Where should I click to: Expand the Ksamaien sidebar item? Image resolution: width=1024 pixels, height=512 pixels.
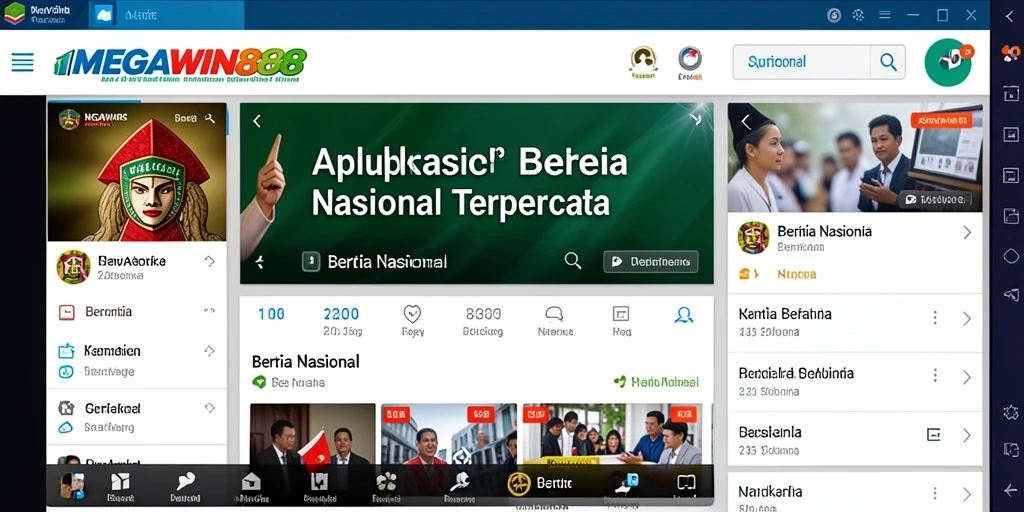pos(209,351)
